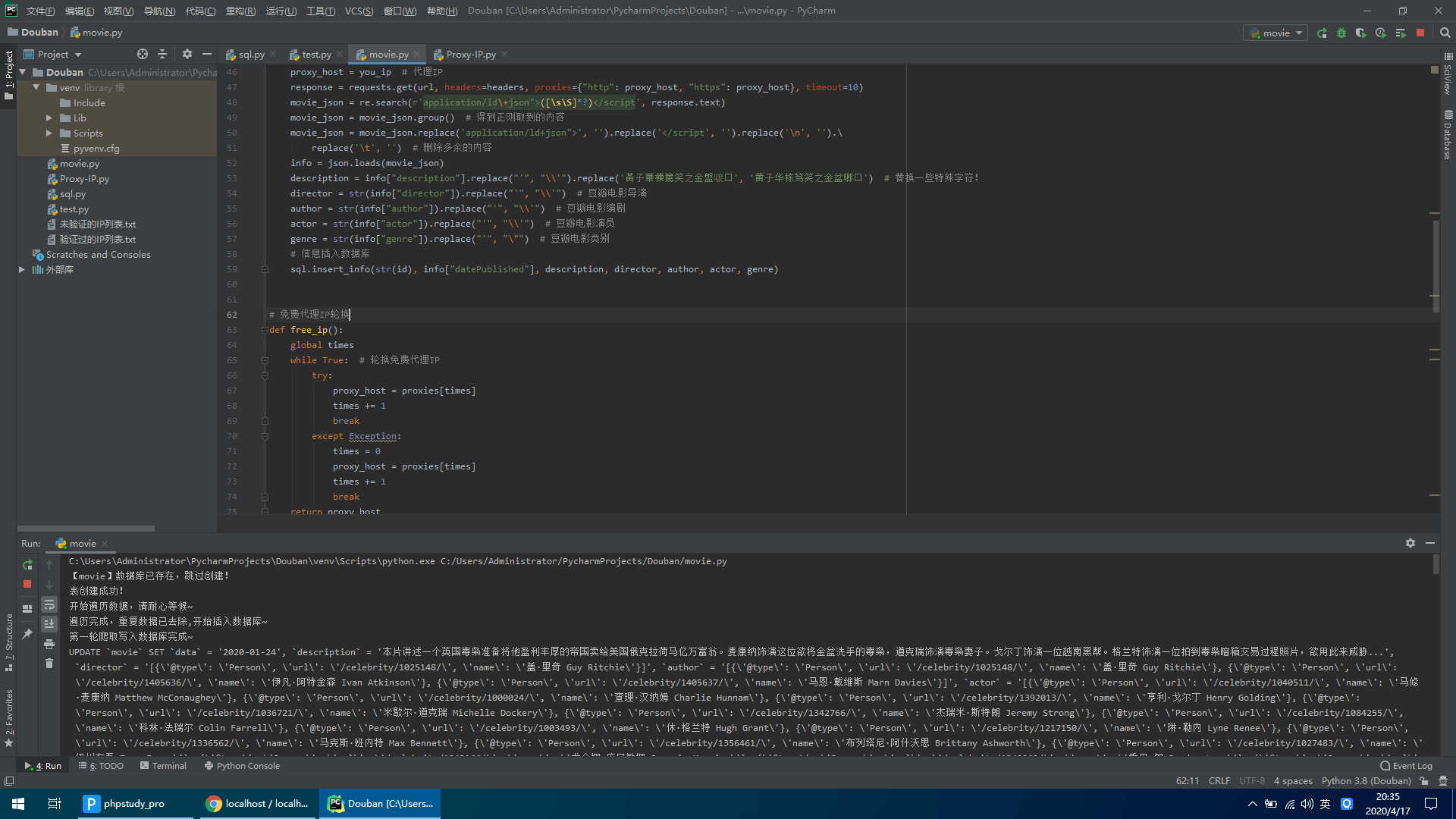Run movie with coverage shield icon
1456x819 pixels.
point(1361,33)
